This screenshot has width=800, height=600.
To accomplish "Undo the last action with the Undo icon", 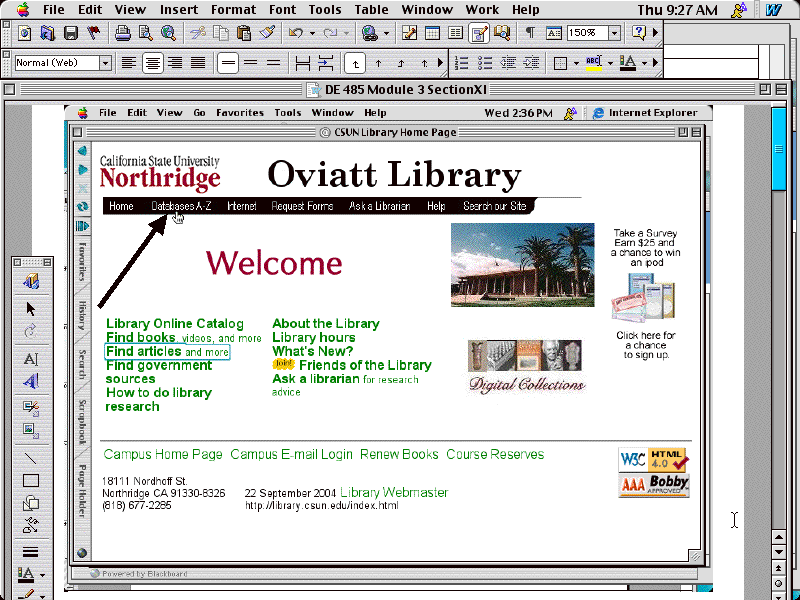I will pyautogui.click(x=295, y=33).
